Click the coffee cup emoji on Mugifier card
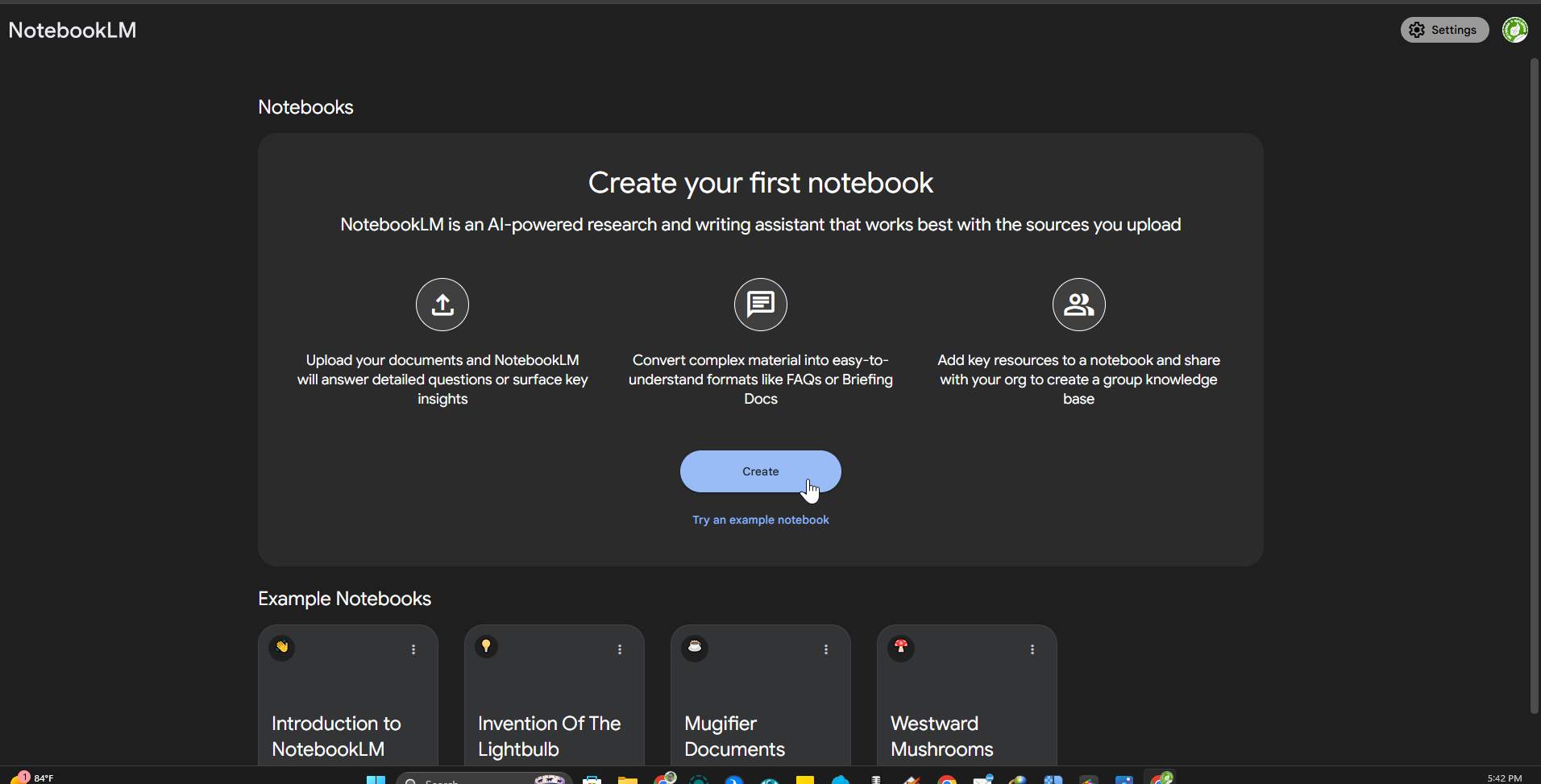1541x784 pixels. point(695,647)
